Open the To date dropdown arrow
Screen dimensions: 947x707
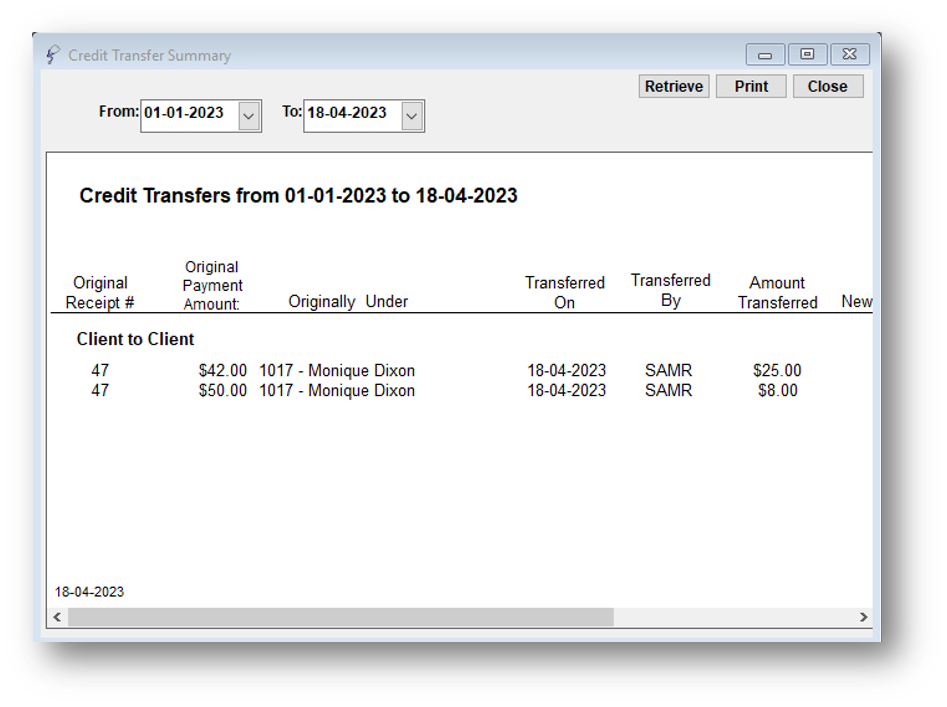(x=412, y=116)
